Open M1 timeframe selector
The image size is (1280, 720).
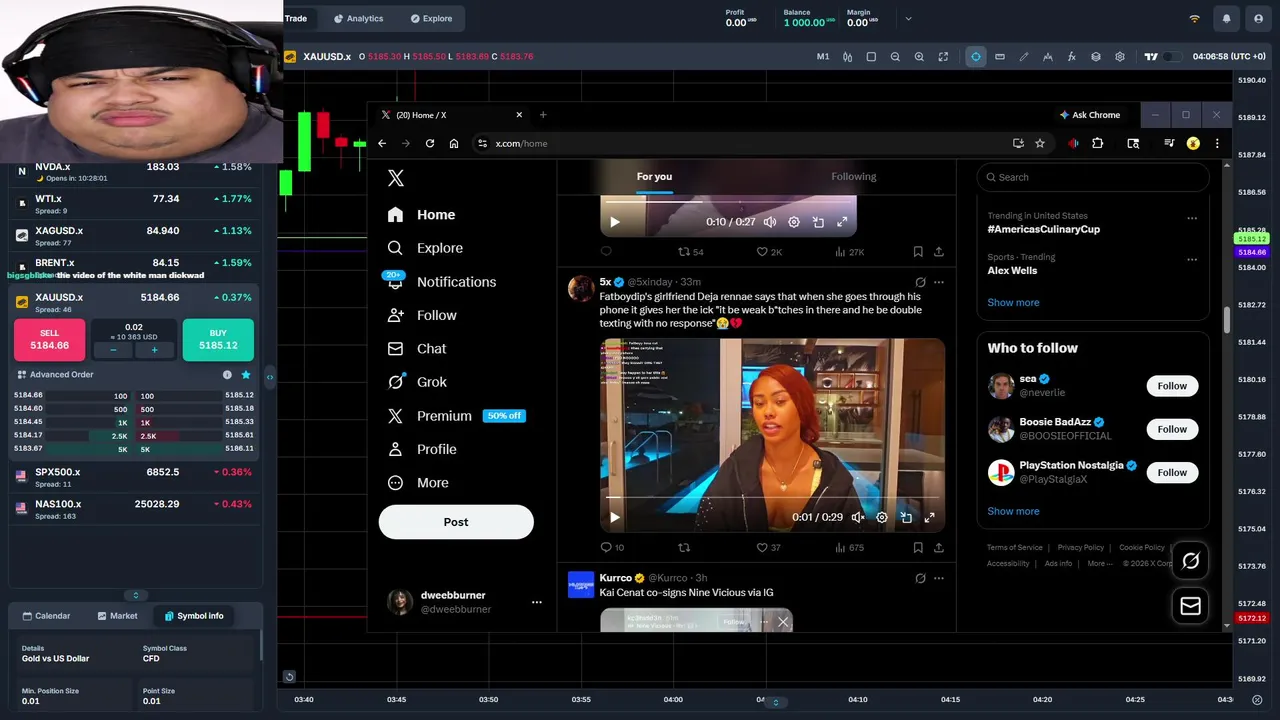point(823,57)
